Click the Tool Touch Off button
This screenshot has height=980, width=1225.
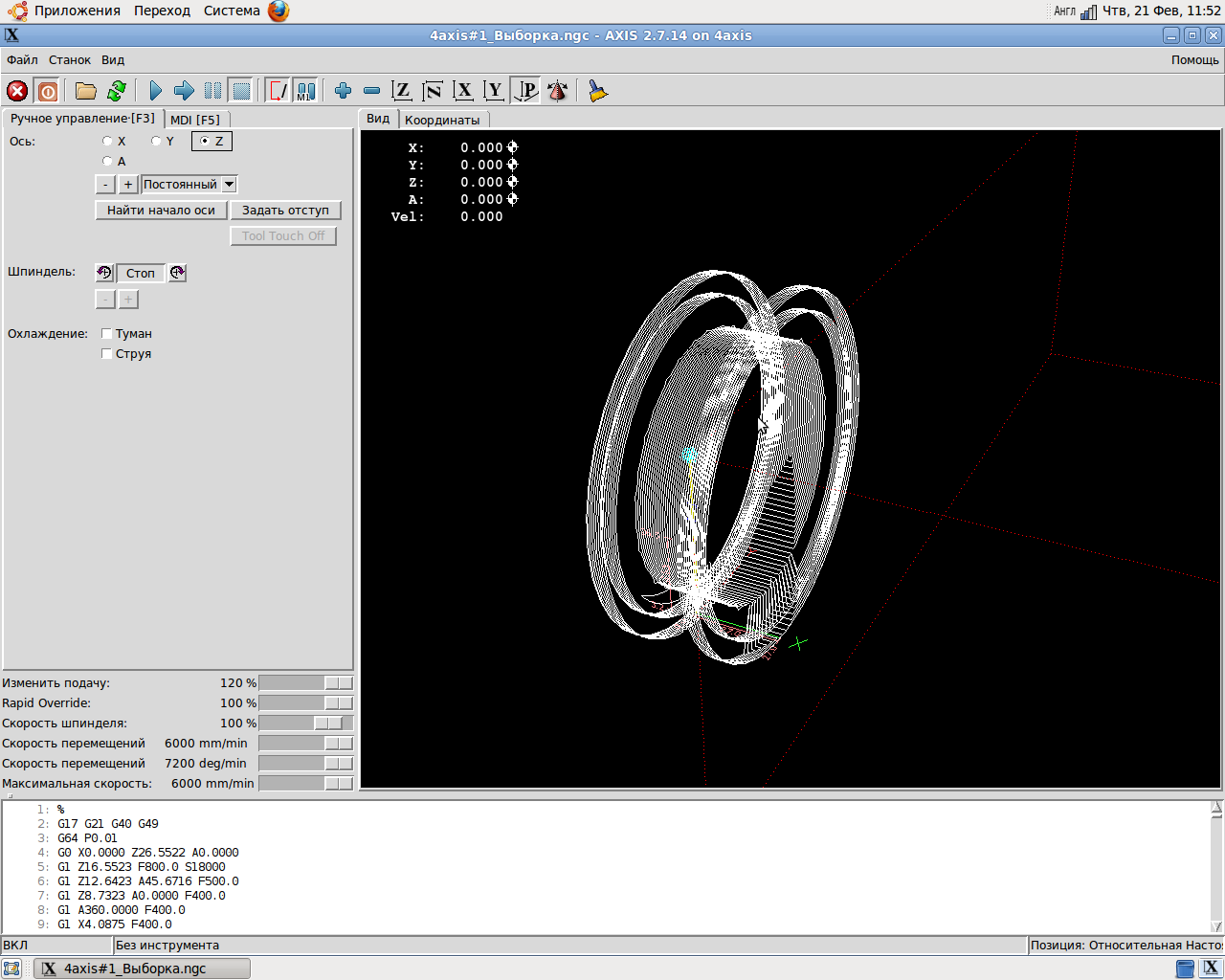283,236
